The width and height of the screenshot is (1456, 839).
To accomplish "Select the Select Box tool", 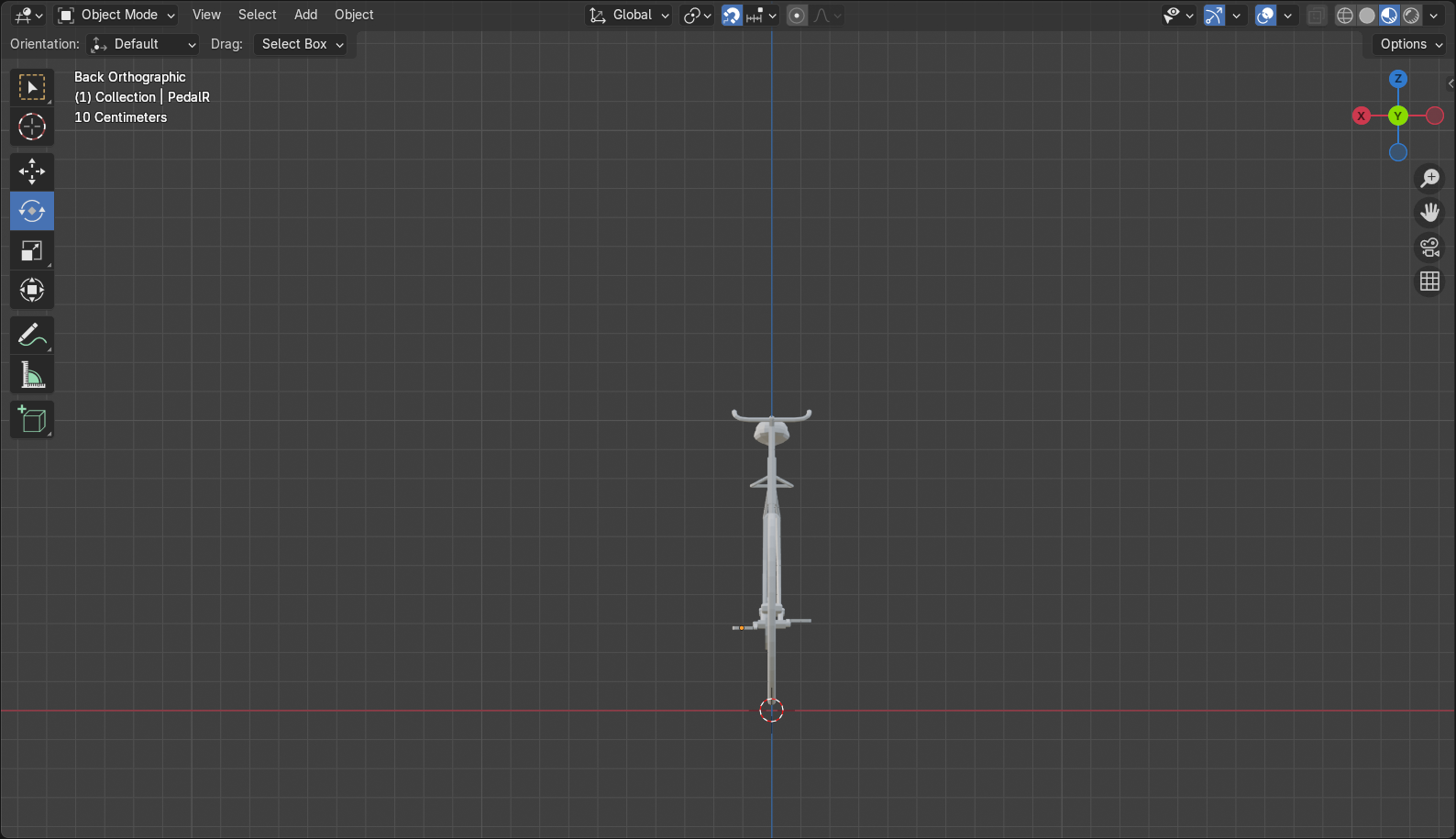I will (x=32, y=87).
